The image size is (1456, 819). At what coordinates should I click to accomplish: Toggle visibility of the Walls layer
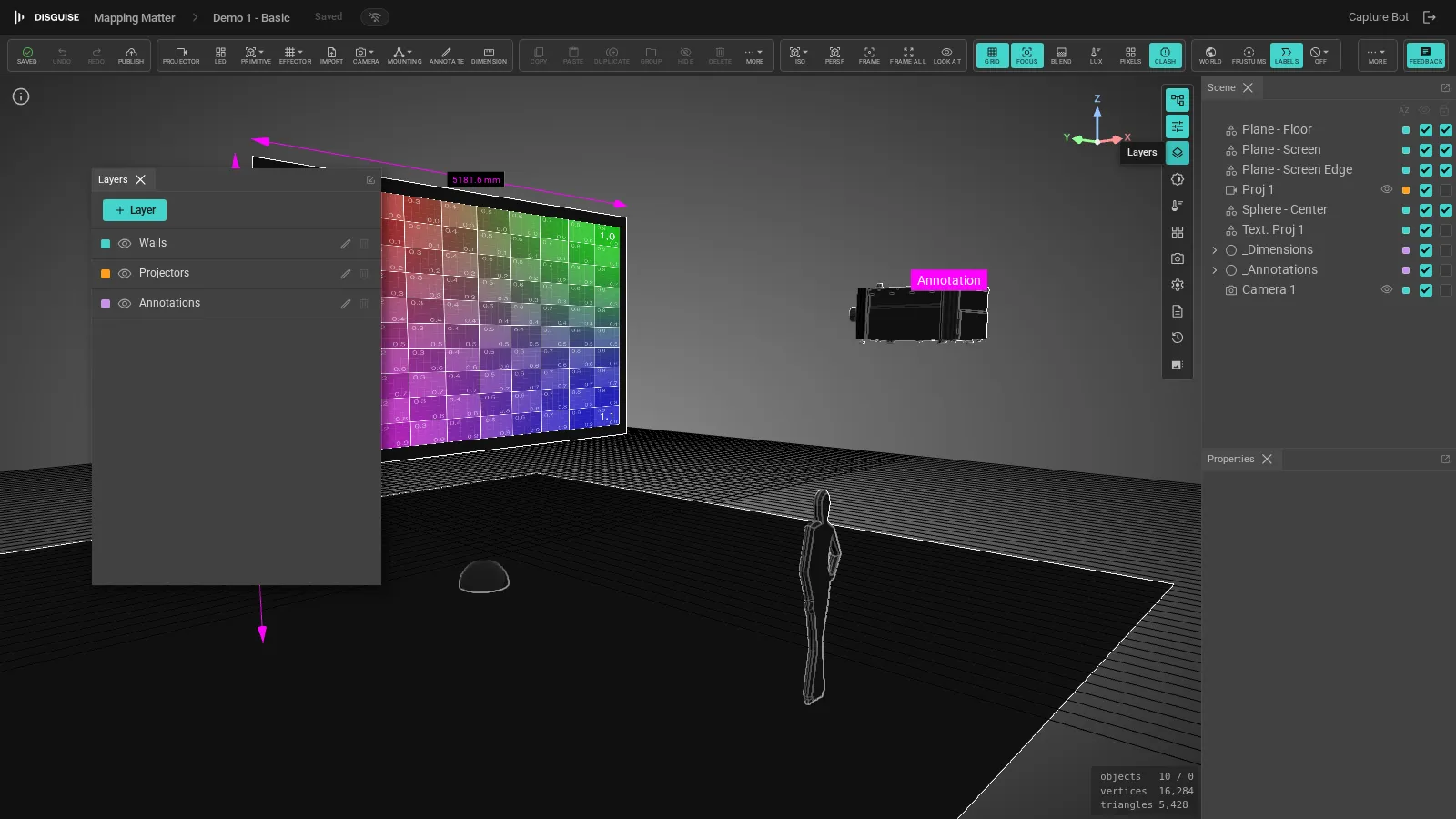pos(125,244)
